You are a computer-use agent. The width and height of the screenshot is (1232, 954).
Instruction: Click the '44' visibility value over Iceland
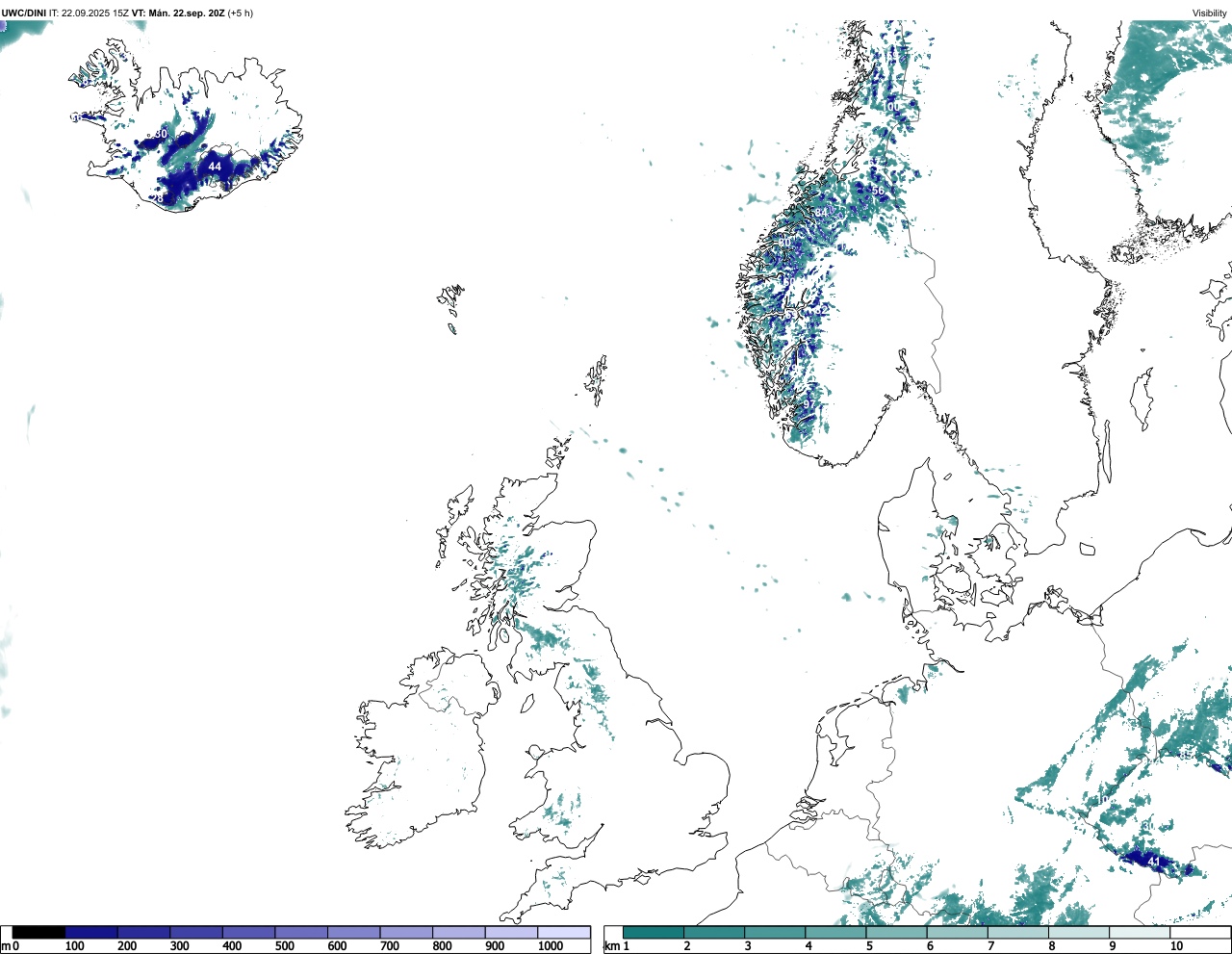pyautogui.click(x=215, y=167)
